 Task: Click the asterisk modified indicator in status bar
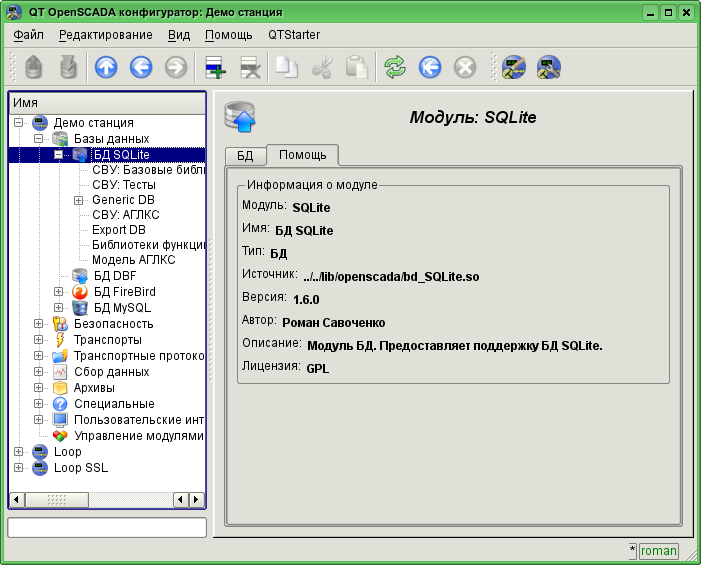click(632, 551)
